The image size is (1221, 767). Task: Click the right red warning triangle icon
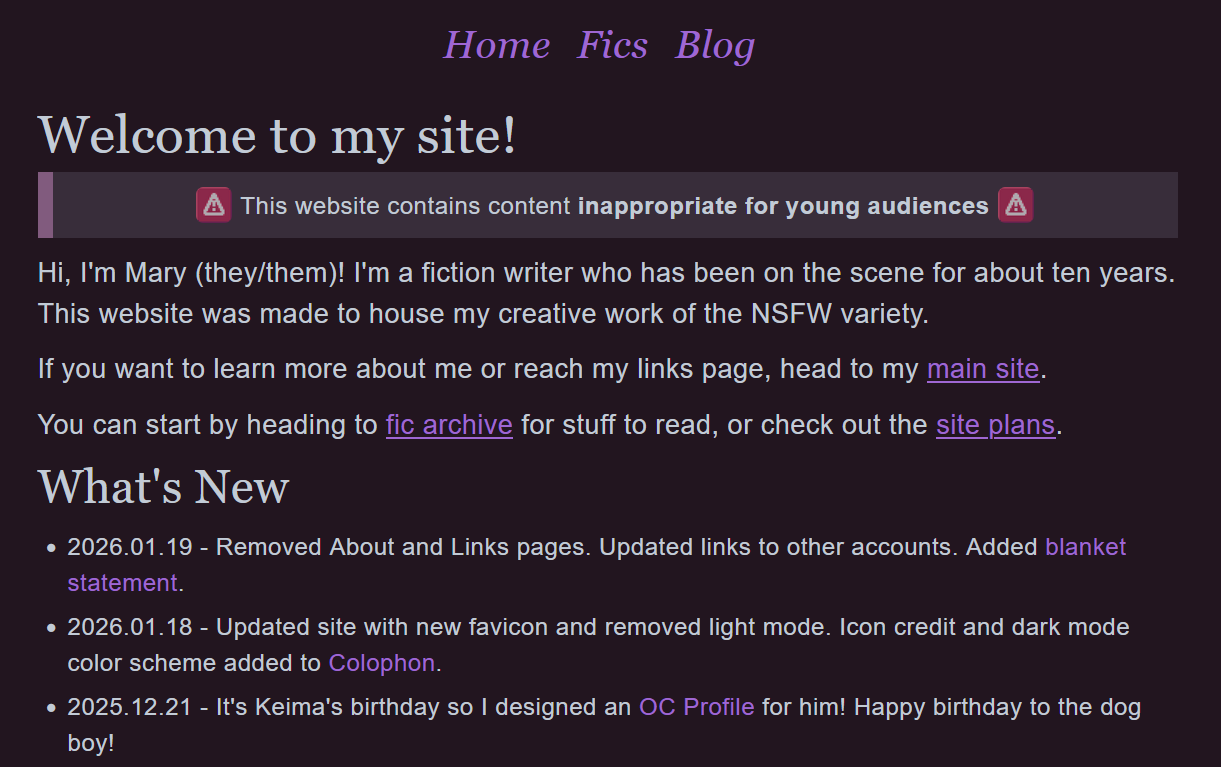point(1016,205)
